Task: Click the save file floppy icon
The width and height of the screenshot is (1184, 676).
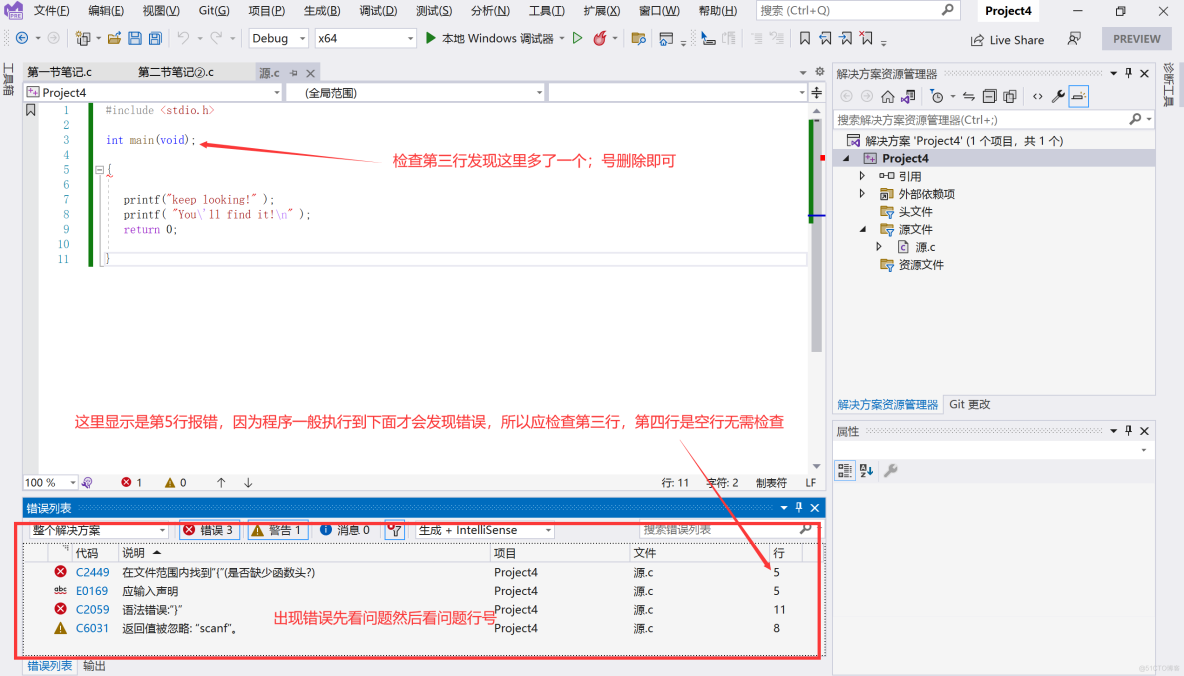Action: [134, 38]
